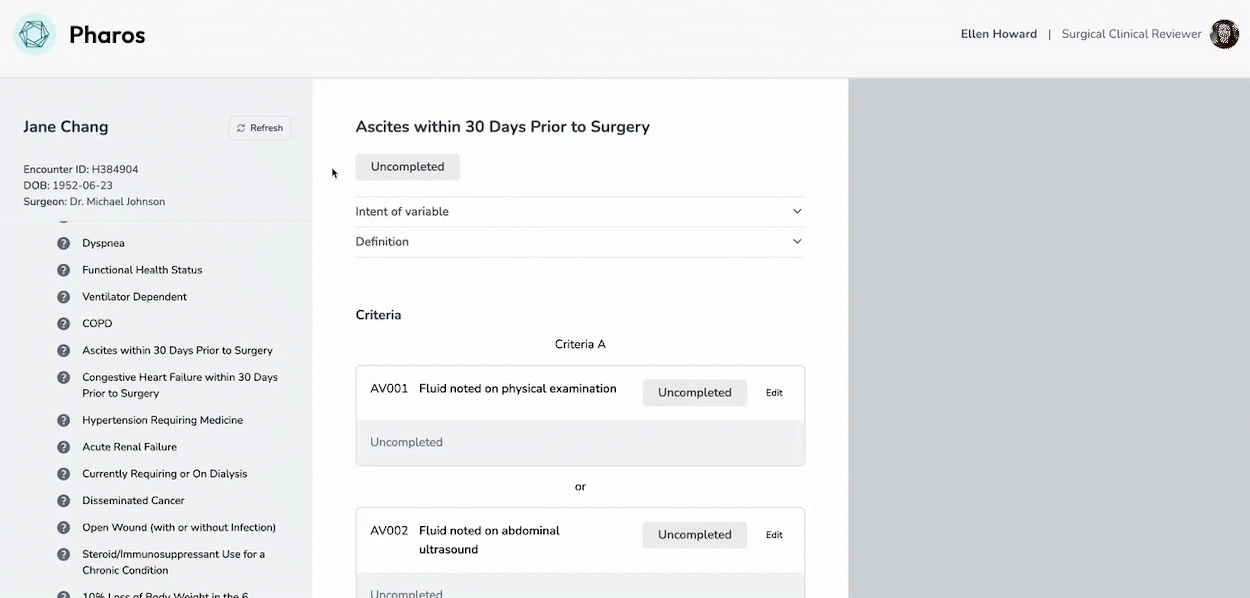Screen dimensions: 1250x598
Task: Click the status icon next to COPD
Action: (64, 324)
